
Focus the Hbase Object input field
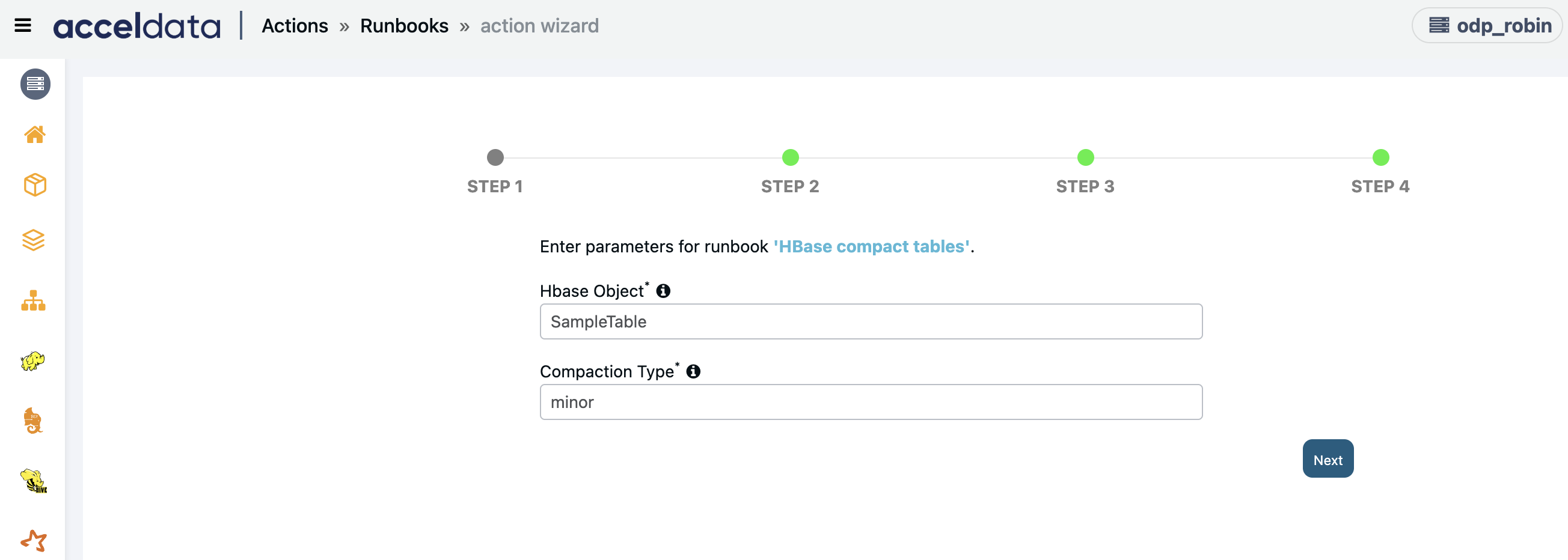click(871, 321)
